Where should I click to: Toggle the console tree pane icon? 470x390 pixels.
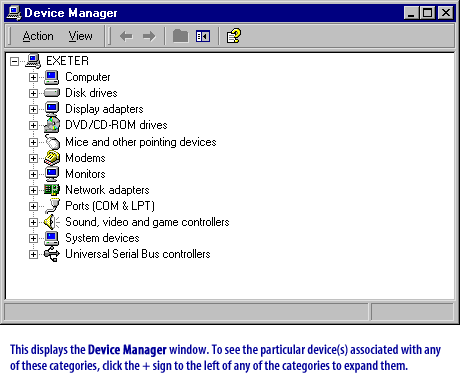(203, 36)
